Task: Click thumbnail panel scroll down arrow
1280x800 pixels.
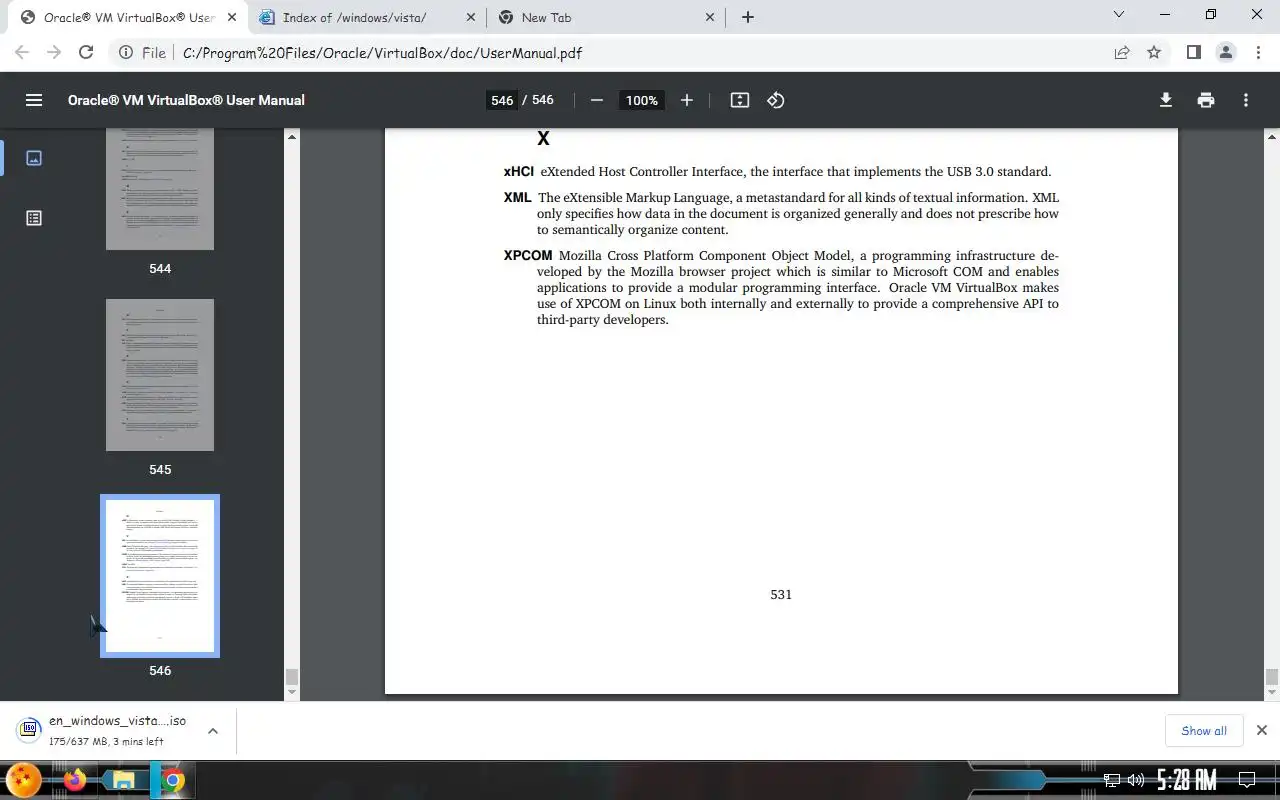Action: click(x=292, y=692)
